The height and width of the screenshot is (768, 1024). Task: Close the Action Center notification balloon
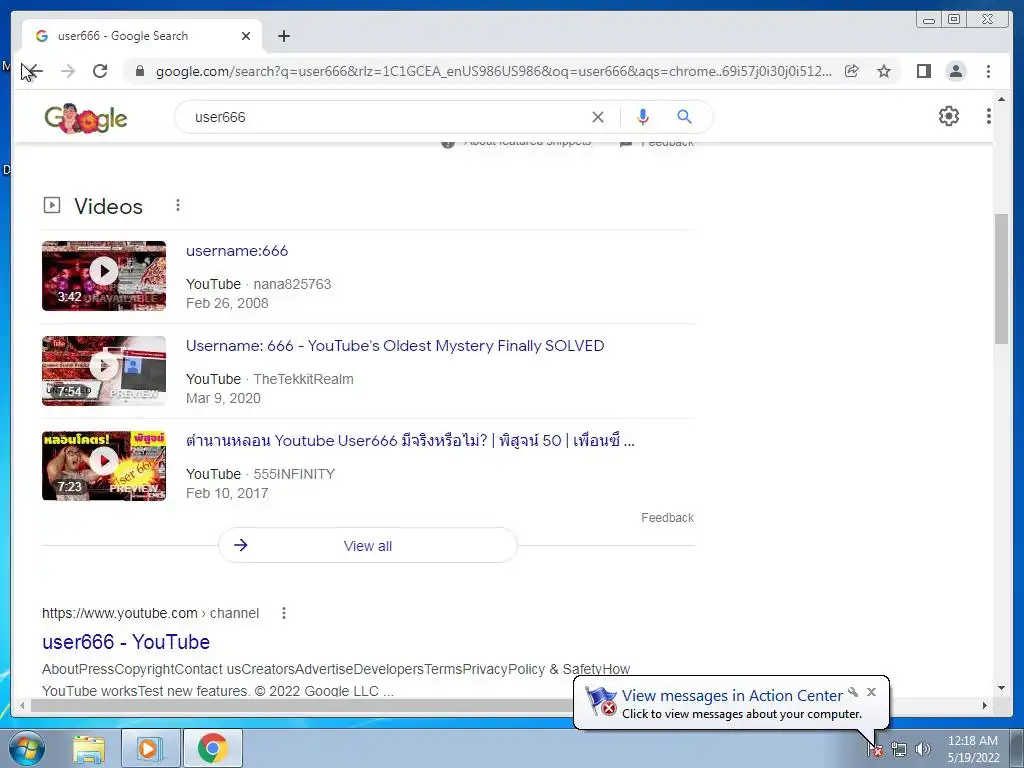pos(871,692)
